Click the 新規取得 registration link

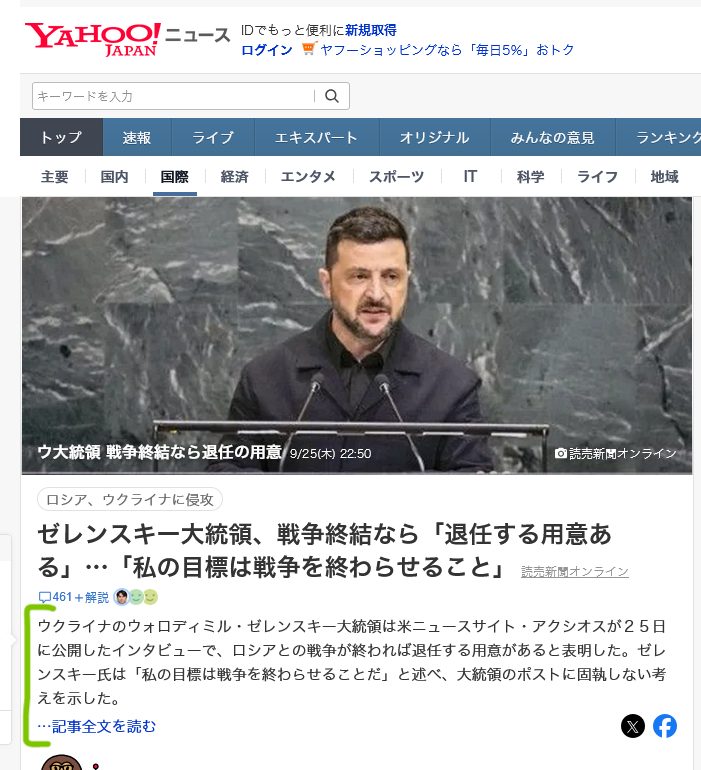coord(371,30)
